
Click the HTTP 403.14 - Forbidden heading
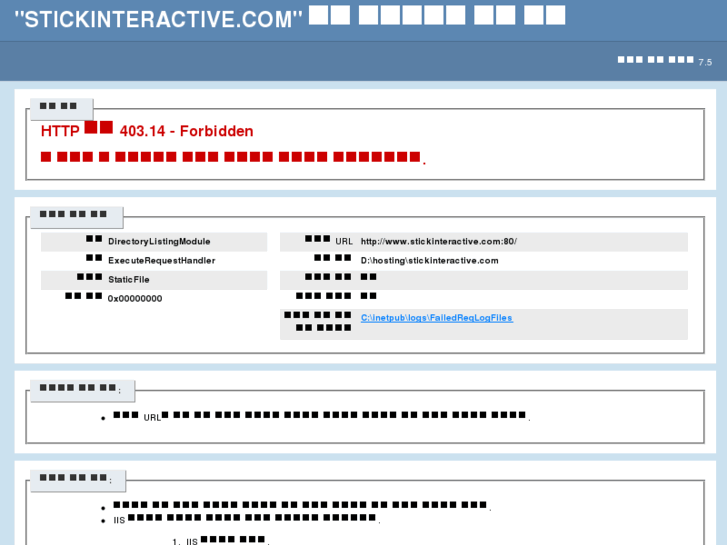147,130
